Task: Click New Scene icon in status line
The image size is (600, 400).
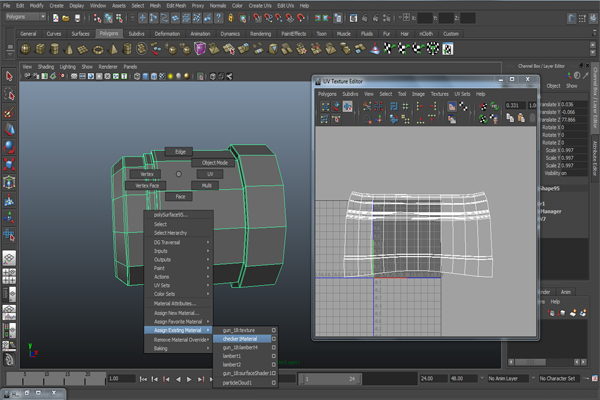Action: point(56,18)
